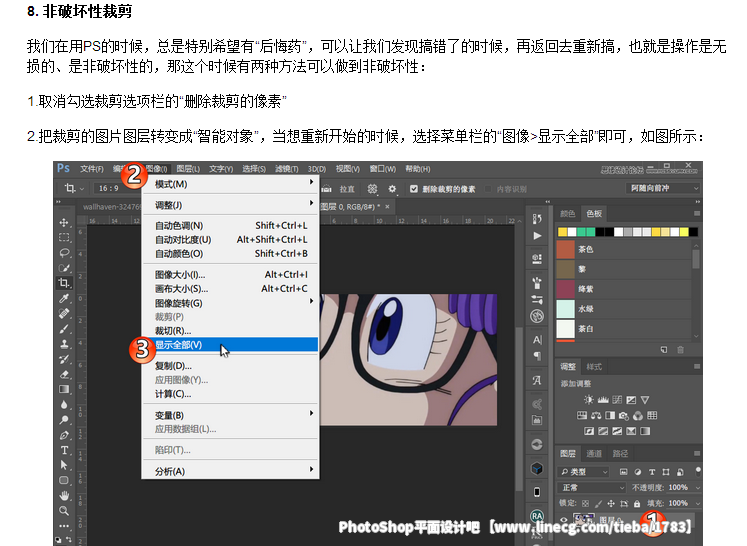Switch to 样式 tab

[x=594, y=367]
